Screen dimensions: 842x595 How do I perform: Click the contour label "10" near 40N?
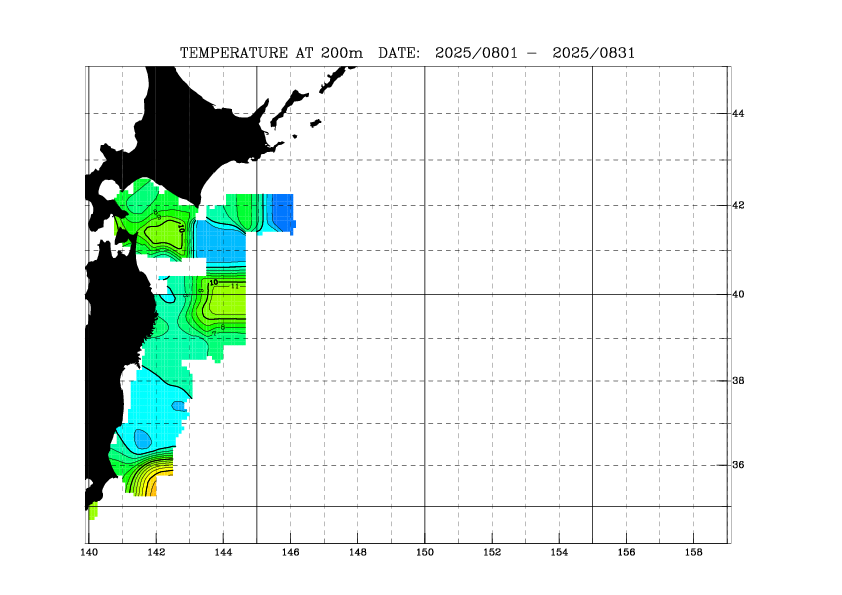point(213,283)
